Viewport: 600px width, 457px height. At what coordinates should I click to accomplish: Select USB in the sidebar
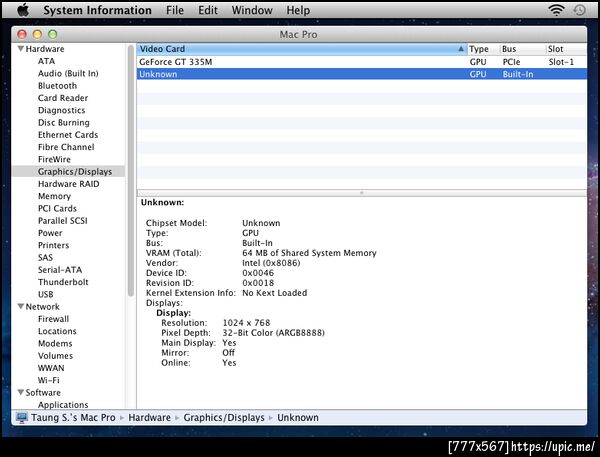coord(46,294)
